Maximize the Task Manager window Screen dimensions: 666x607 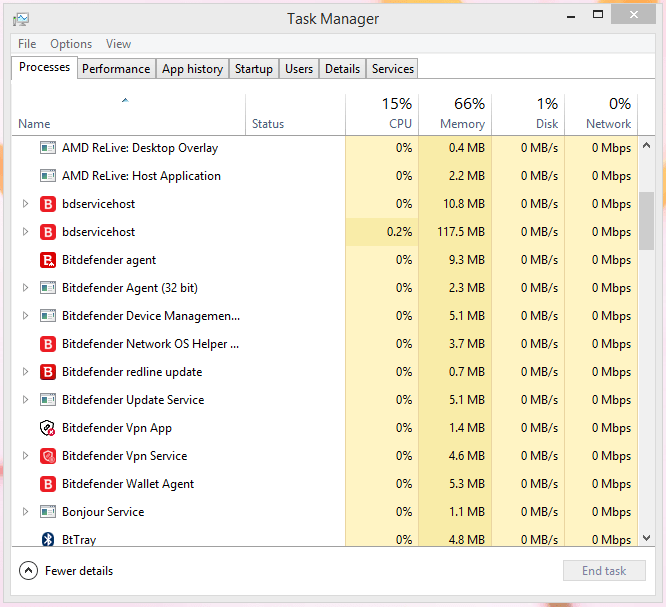pyautogui.click(x=598, y=15)
